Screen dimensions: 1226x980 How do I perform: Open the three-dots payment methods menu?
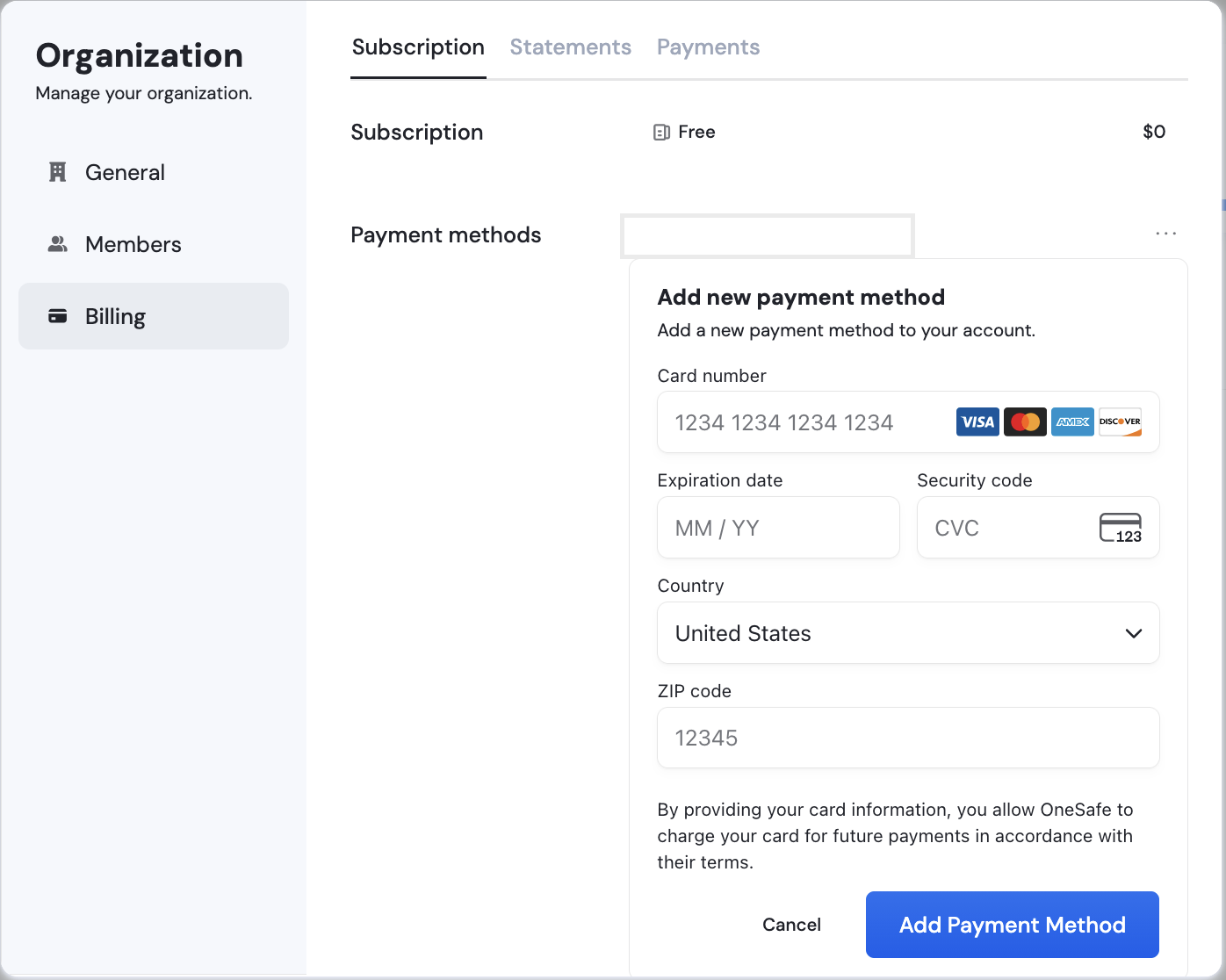click(1166, 234)
